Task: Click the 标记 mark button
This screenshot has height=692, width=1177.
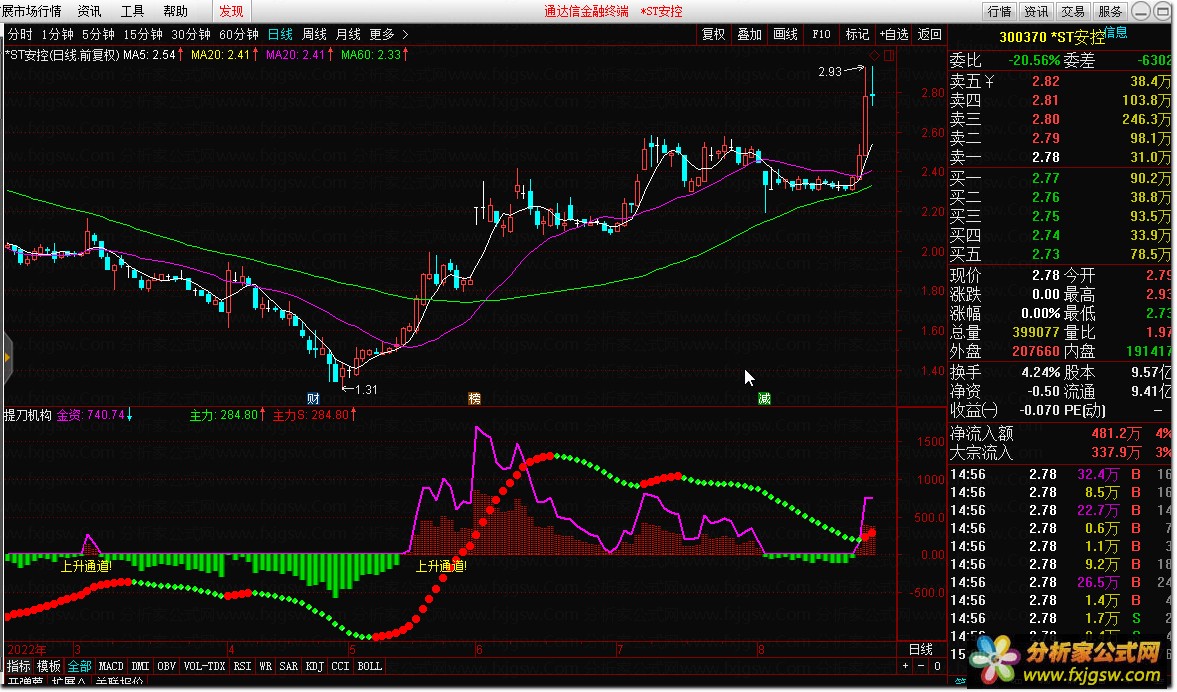Action: [x=857, y=35]
